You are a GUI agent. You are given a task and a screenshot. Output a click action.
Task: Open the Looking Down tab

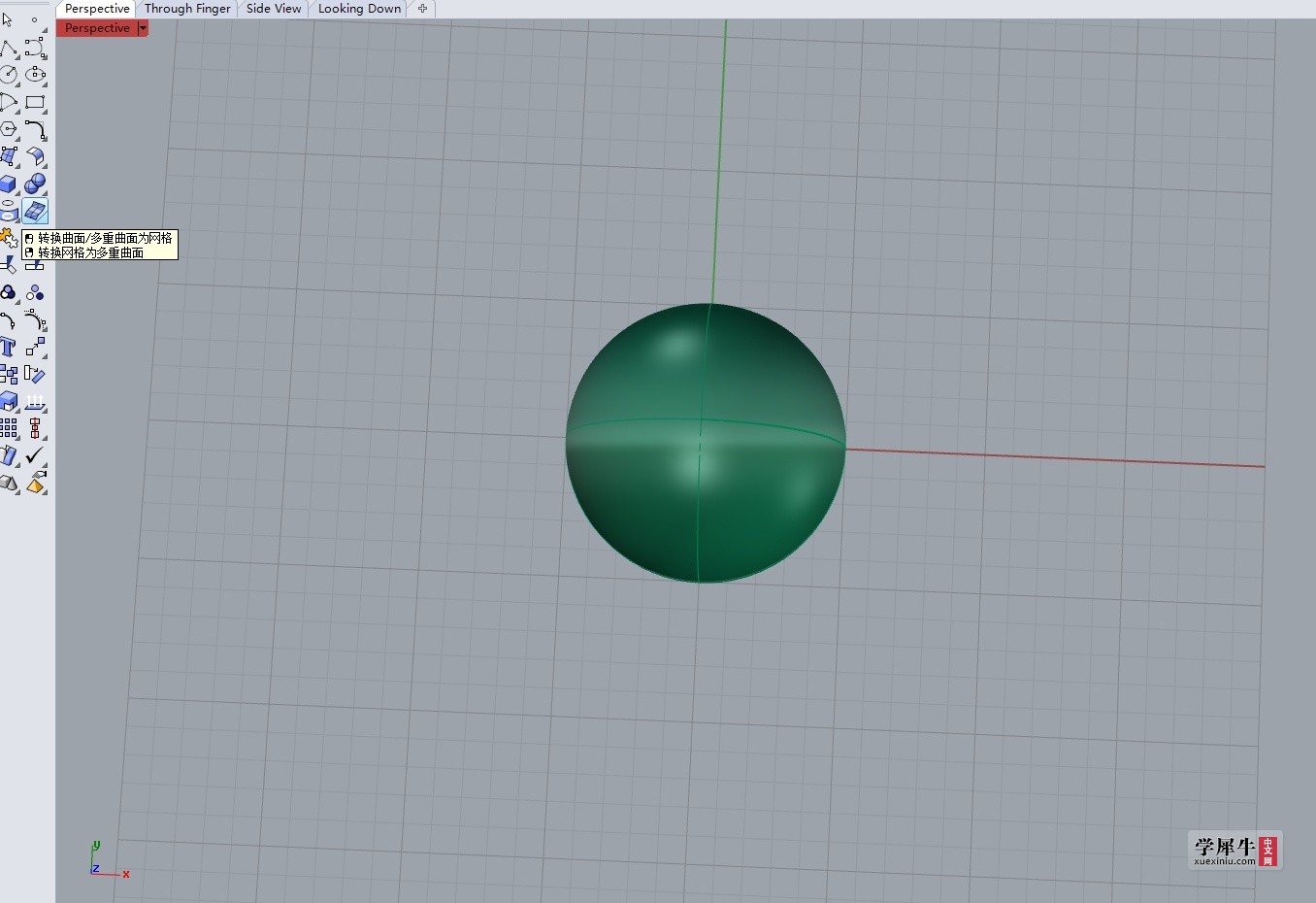click(x=359, y=9)
